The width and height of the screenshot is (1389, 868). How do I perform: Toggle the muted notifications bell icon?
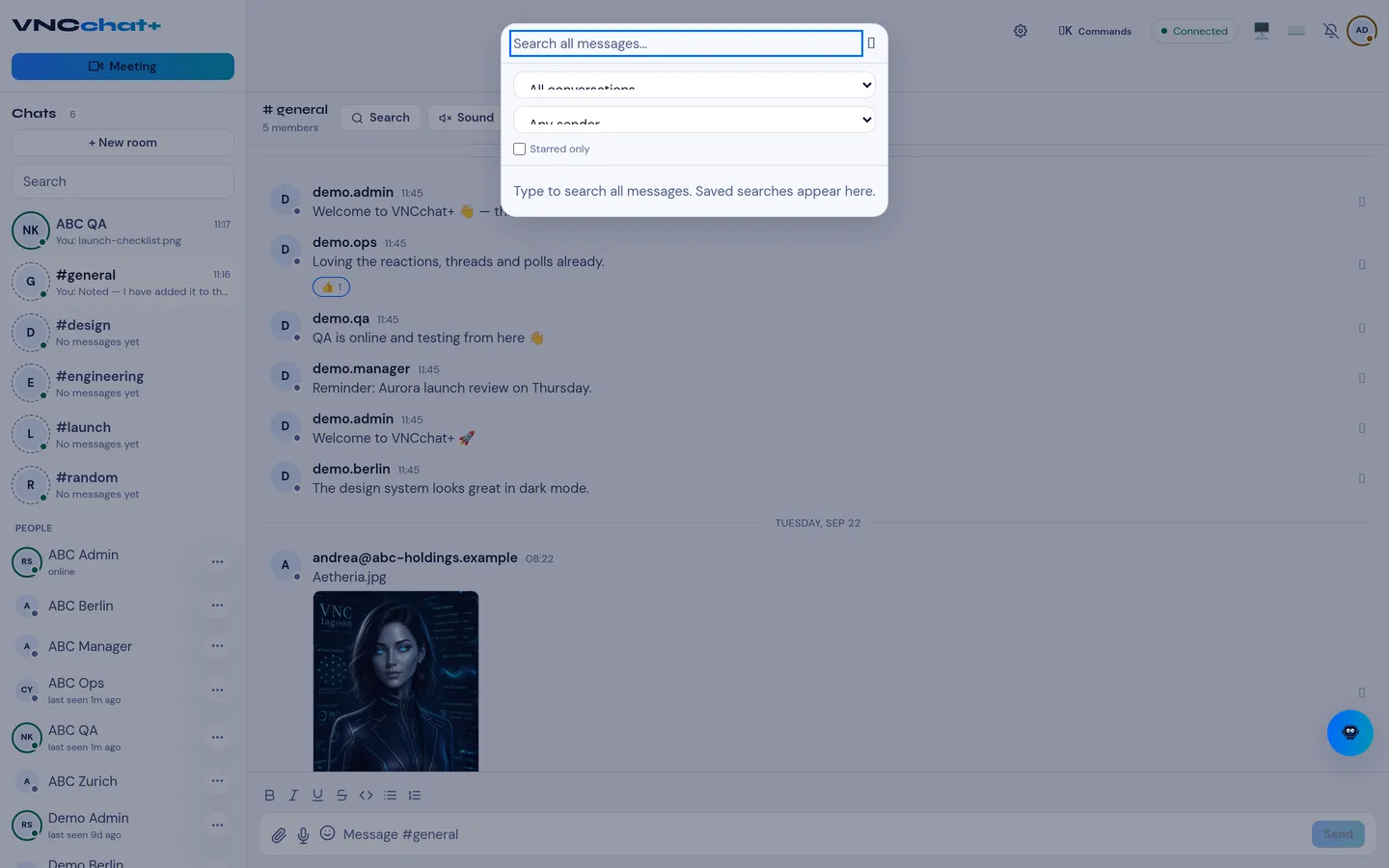[x=1331, y=31]
